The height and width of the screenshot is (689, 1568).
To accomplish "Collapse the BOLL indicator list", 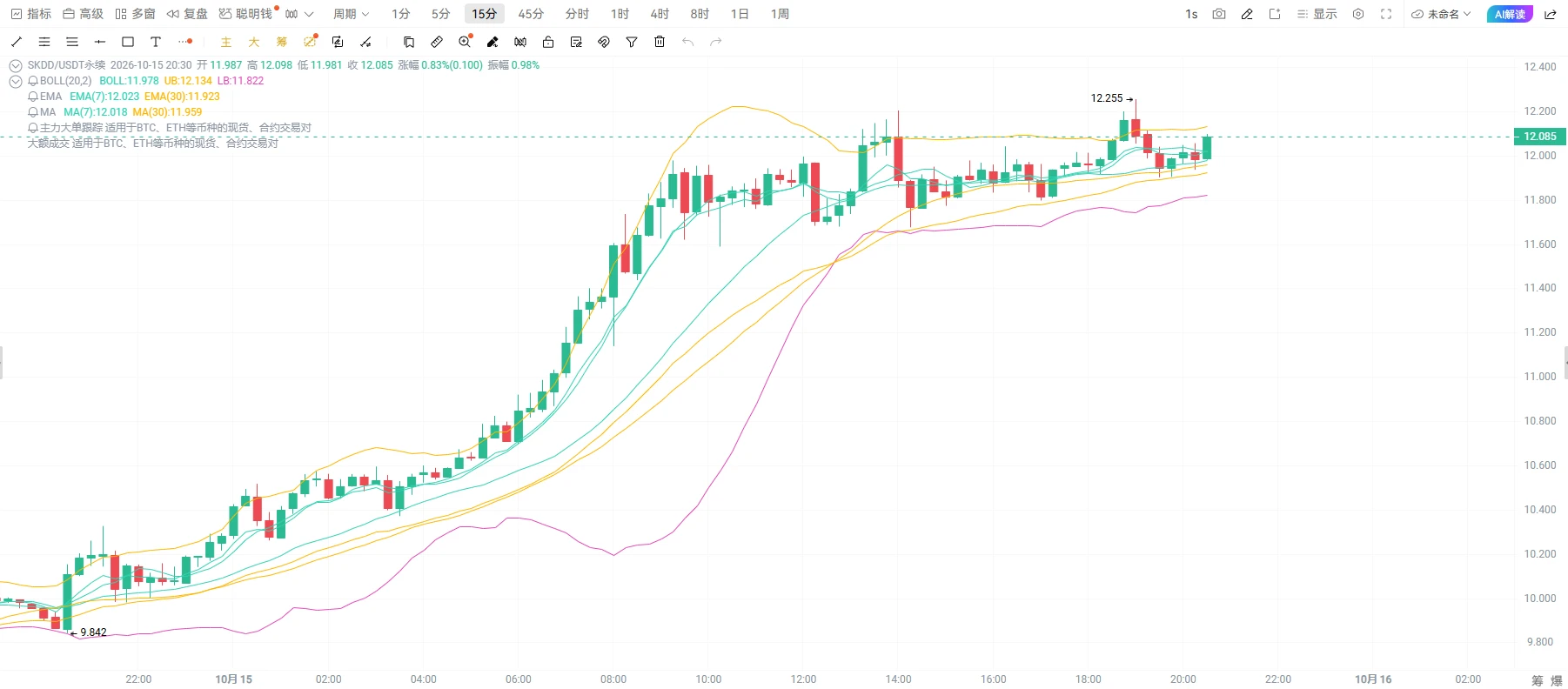I will (16, 81).
